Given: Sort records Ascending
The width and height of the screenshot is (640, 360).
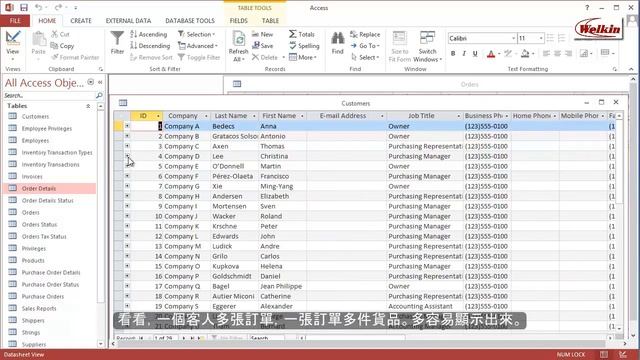Looking at the screenshot, I should [149, 34].
